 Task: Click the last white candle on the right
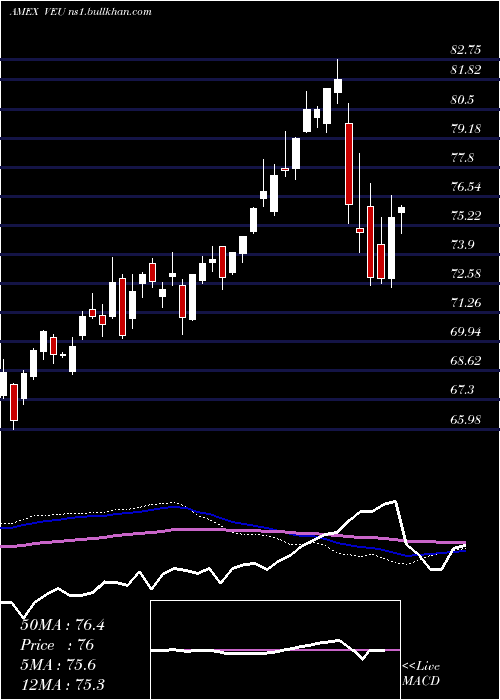402,219
